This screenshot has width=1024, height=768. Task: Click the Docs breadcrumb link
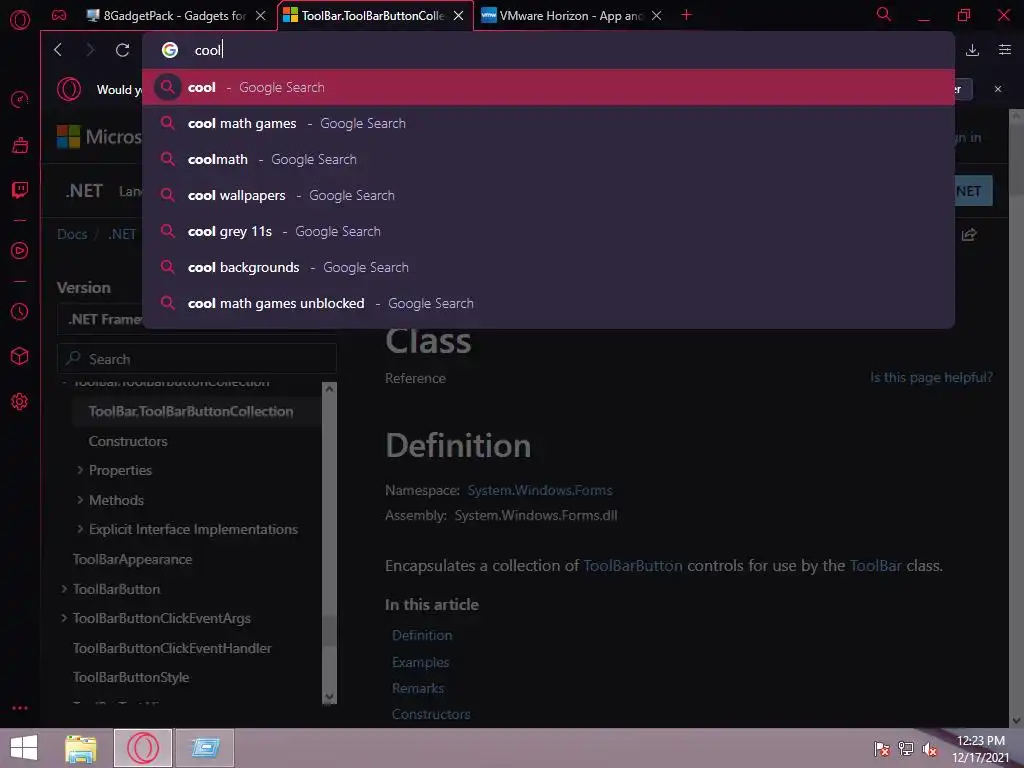pyautogui.click(x=72, y=234)
